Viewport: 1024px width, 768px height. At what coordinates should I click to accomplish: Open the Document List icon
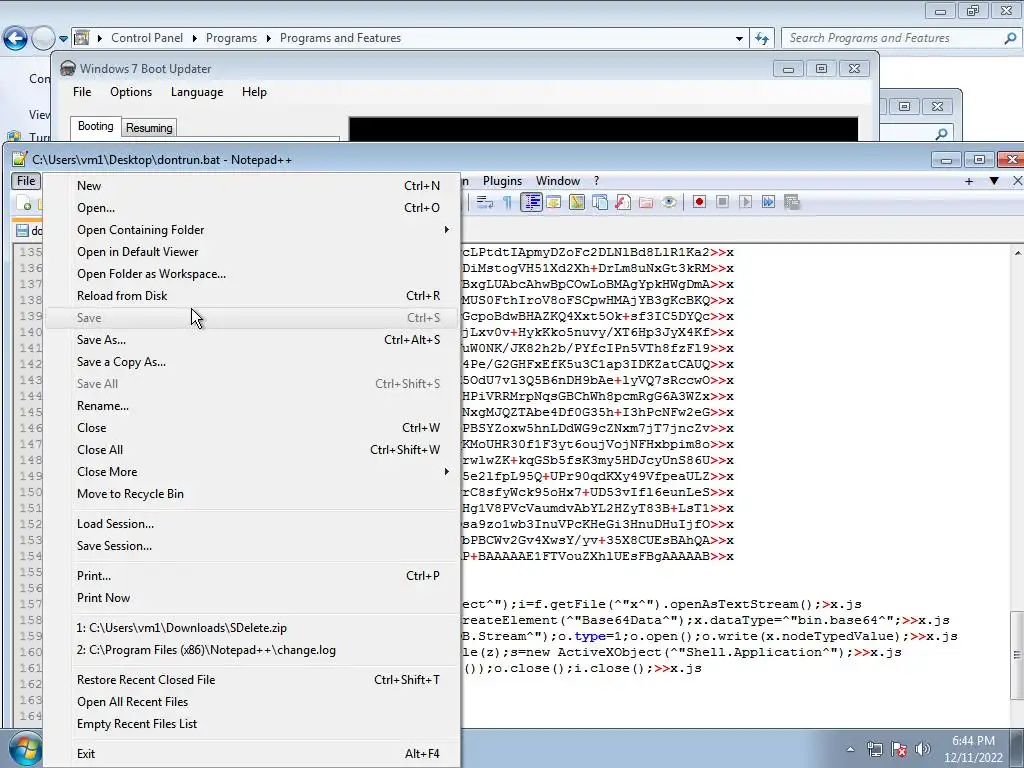(600, 202)
